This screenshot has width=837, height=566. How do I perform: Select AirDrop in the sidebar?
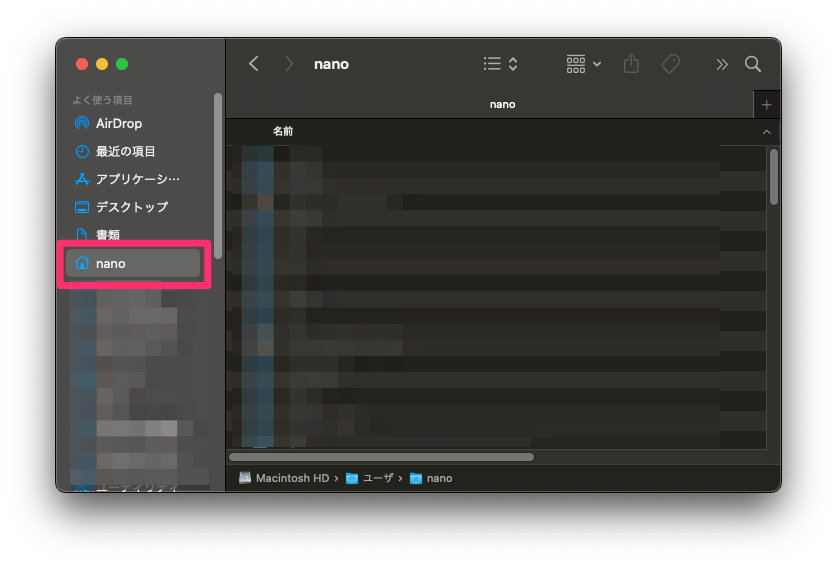pyautogui.click(x=118, y=123)
